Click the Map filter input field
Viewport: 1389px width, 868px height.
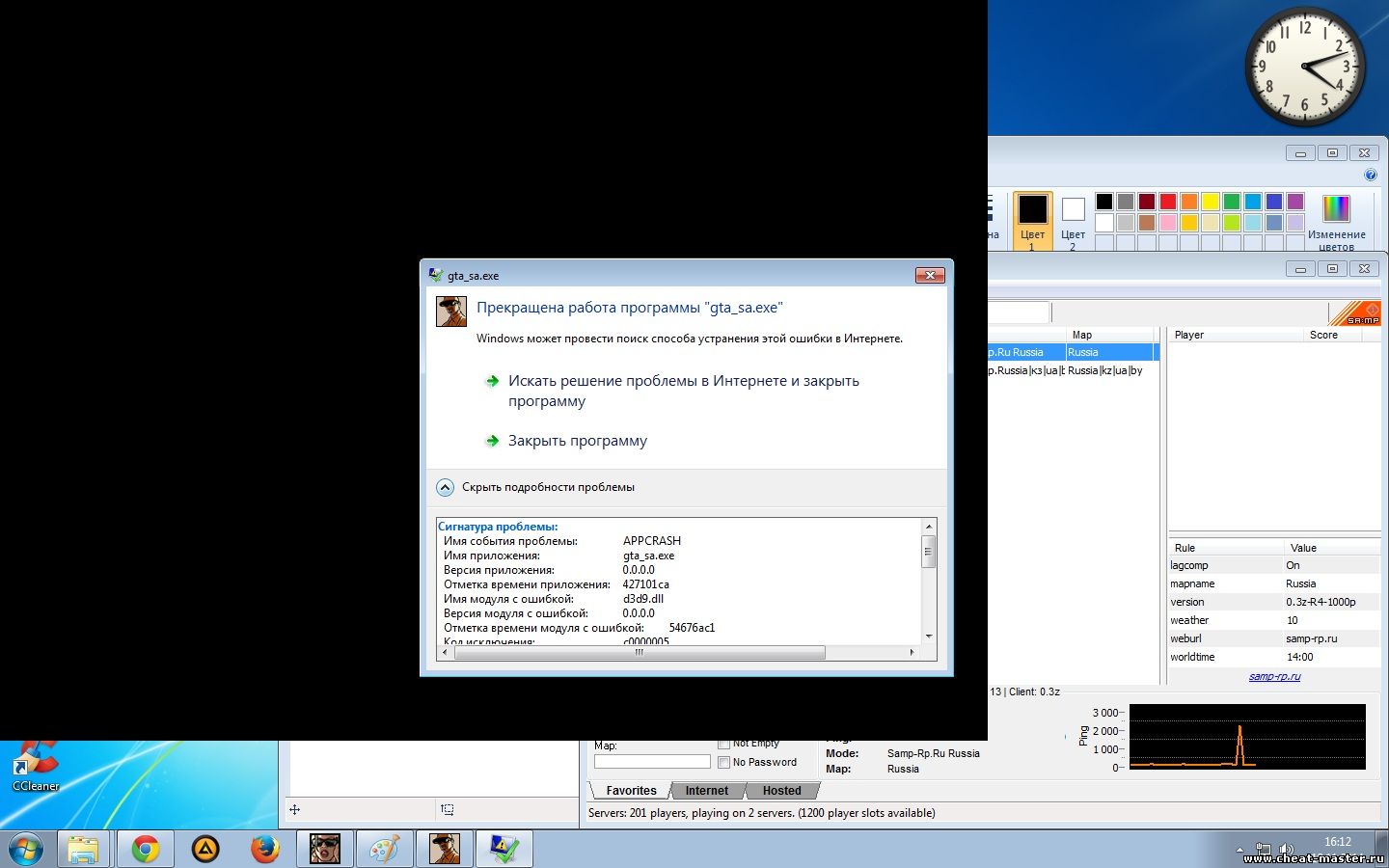click(652, 762)
